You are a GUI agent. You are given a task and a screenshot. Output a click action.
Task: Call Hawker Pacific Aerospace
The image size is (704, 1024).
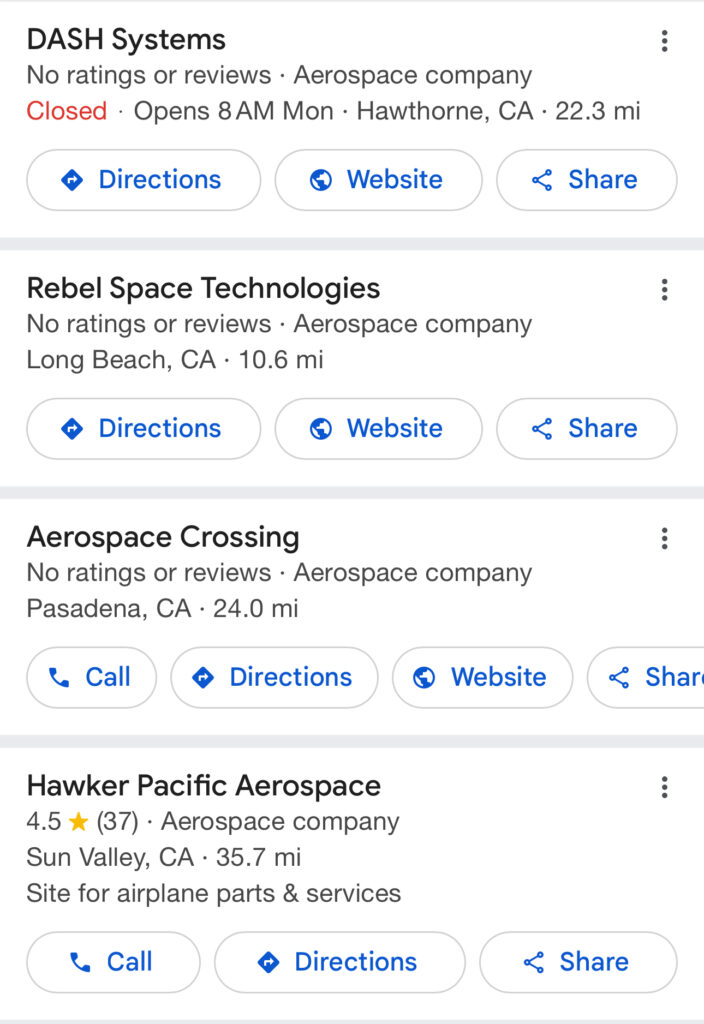(x=113, y=962)
